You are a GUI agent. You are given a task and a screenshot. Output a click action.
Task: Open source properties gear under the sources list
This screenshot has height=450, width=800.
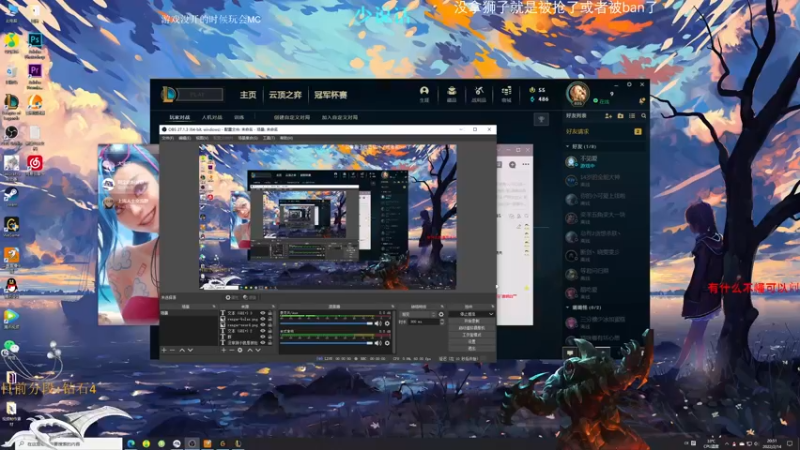coord(240,350)
